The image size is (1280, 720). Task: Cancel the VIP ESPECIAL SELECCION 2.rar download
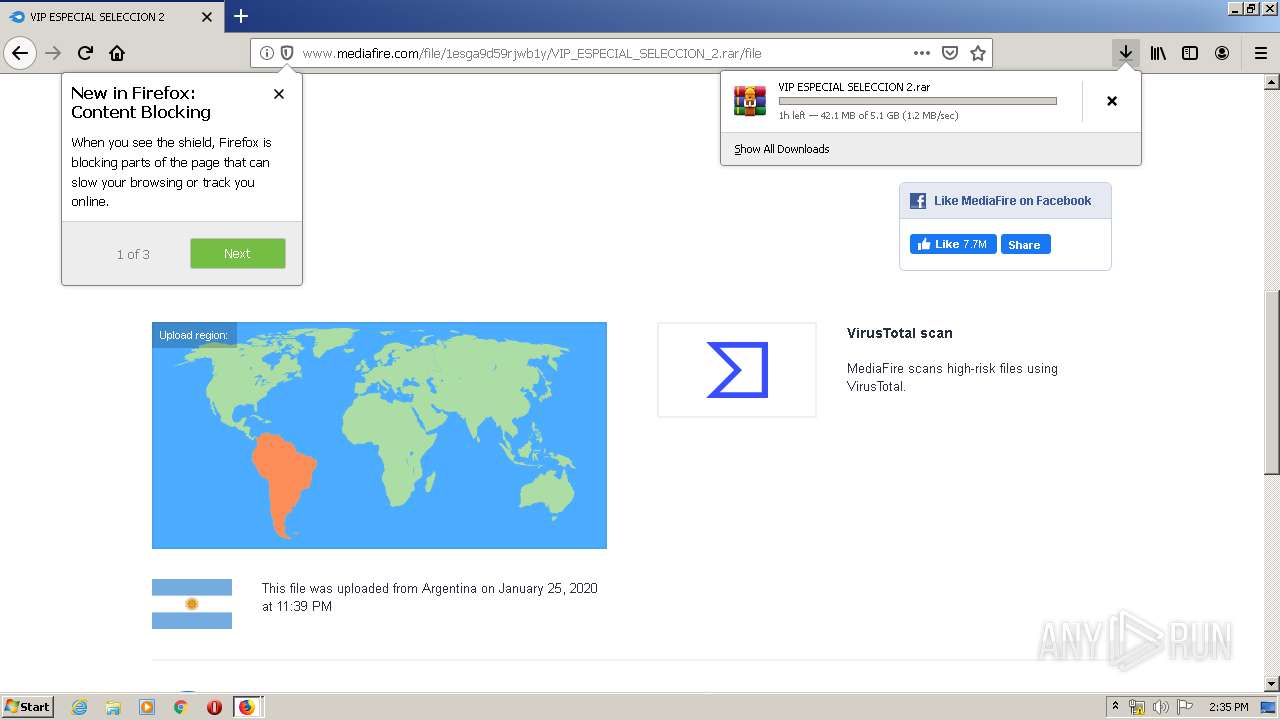1112,101
